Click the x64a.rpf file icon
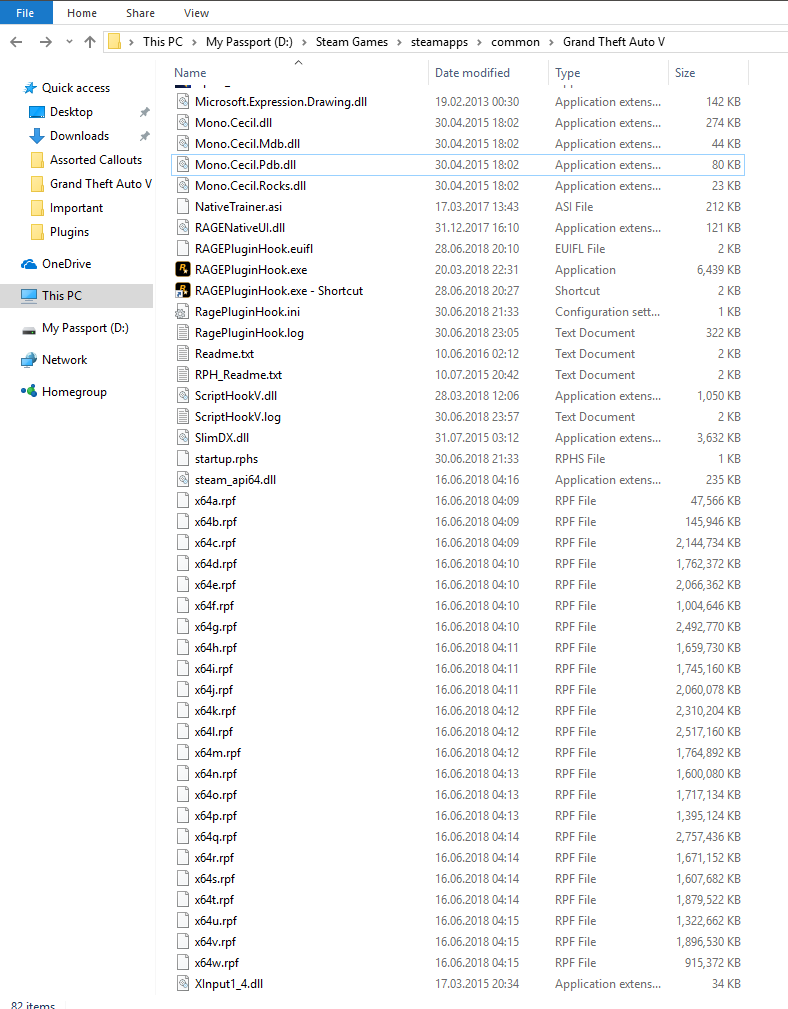 [x=183, y=501]
